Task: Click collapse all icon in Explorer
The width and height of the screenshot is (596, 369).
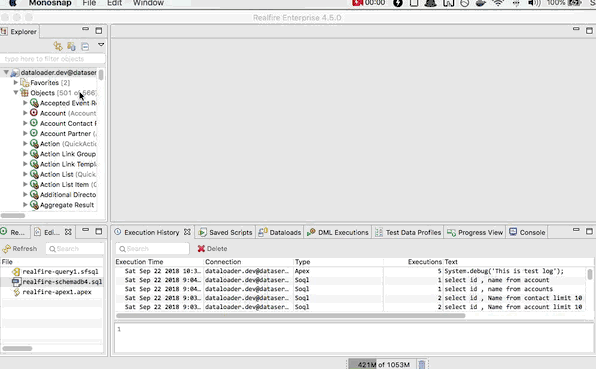Action: pos(85,46)
